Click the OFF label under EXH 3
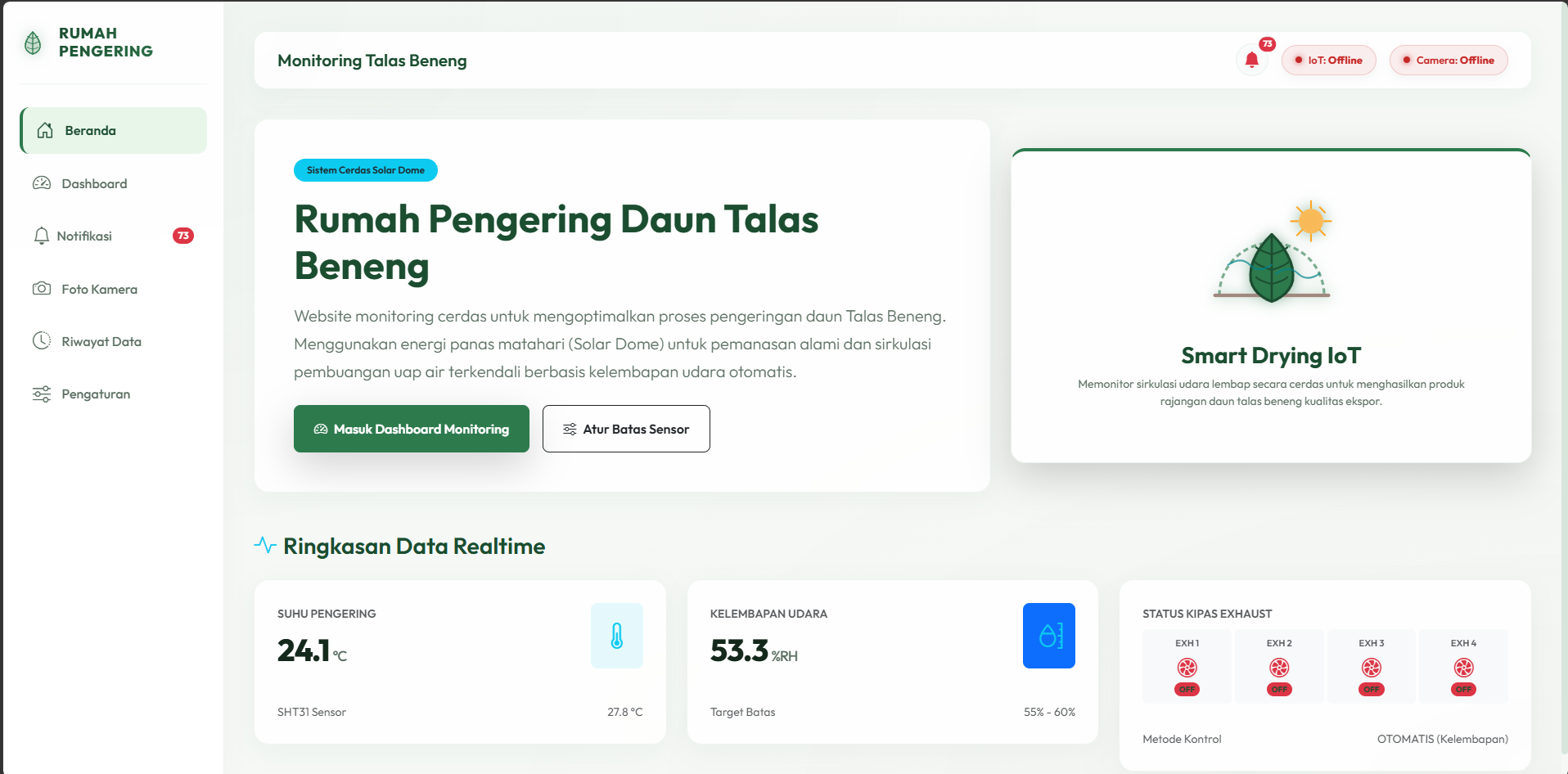Viewport: 1568px width, 774px height. pos(1372,690)
